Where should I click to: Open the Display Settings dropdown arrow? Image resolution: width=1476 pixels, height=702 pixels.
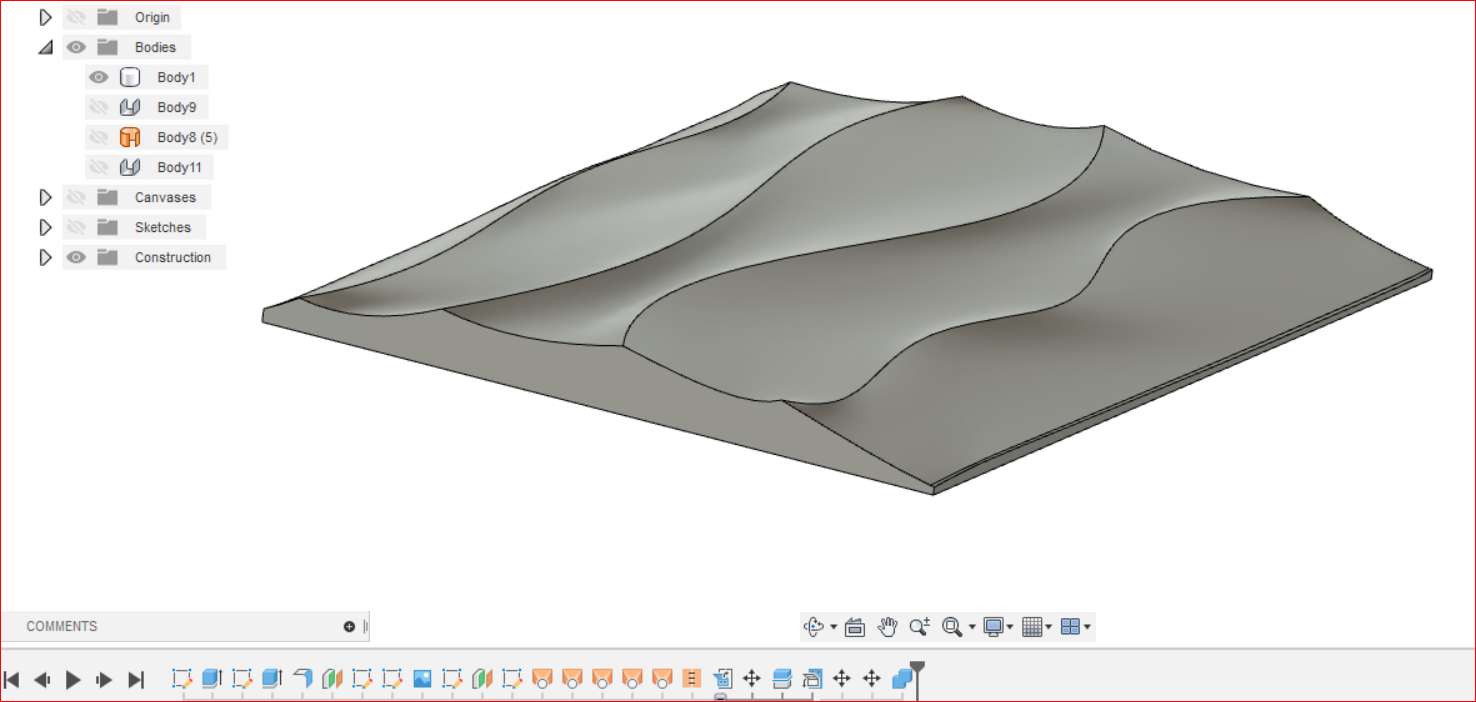(x=1010, y=628)
